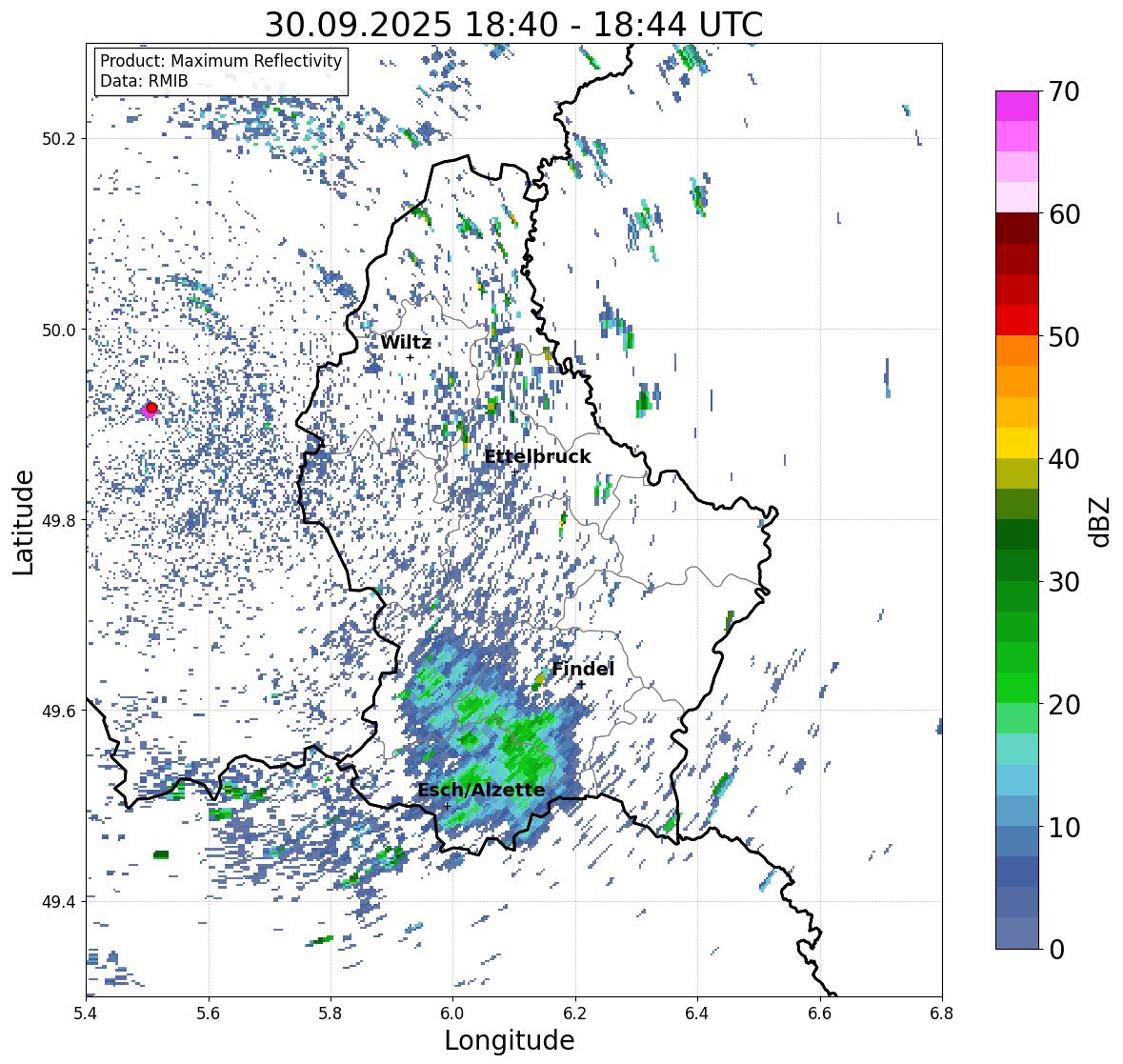
Task: Click the 5.8 longitude tick label
Action: click(x=331, y=1013)
